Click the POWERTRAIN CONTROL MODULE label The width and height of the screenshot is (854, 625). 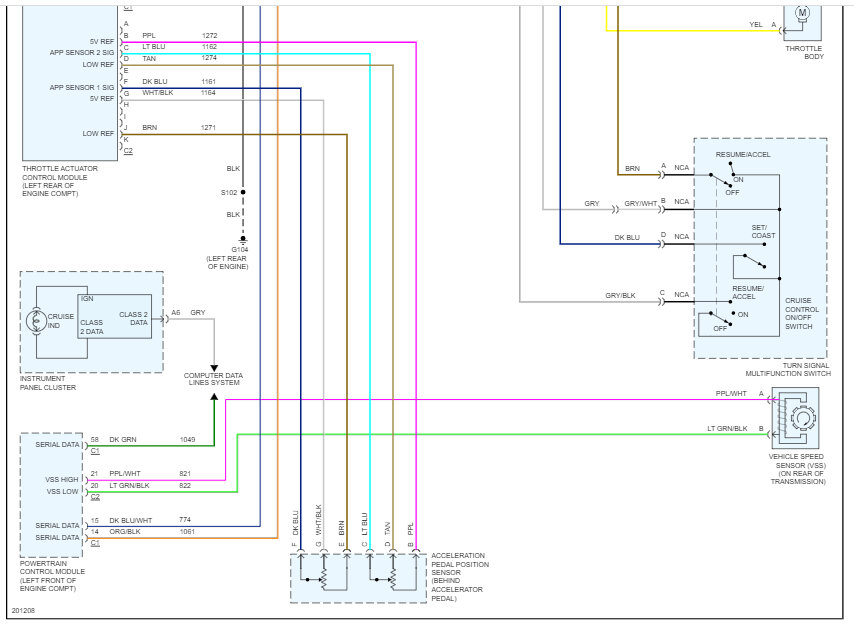[52, 575]
